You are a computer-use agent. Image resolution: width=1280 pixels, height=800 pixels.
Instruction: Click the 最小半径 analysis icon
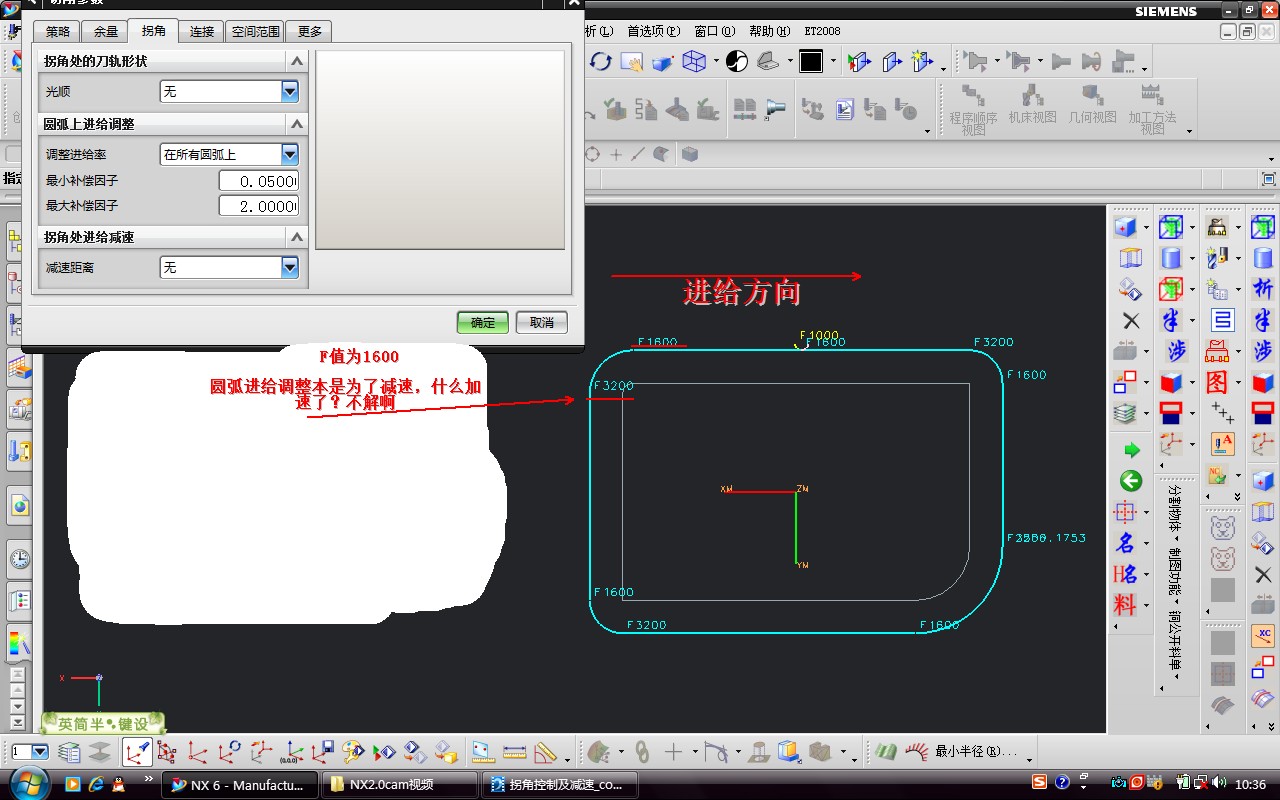917,751
